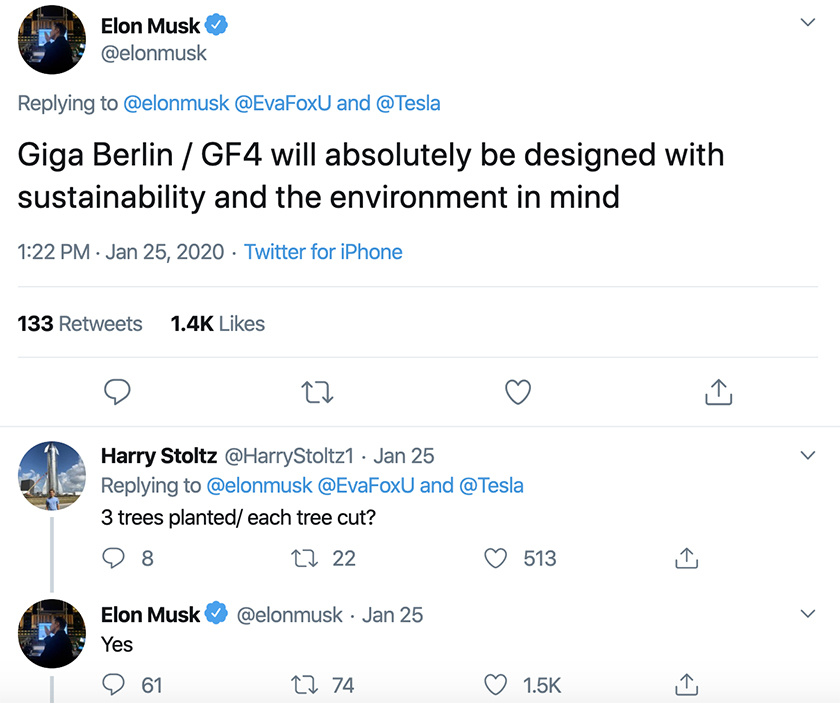Open the 'Twitter for iPhone' link

click(323, 252)
